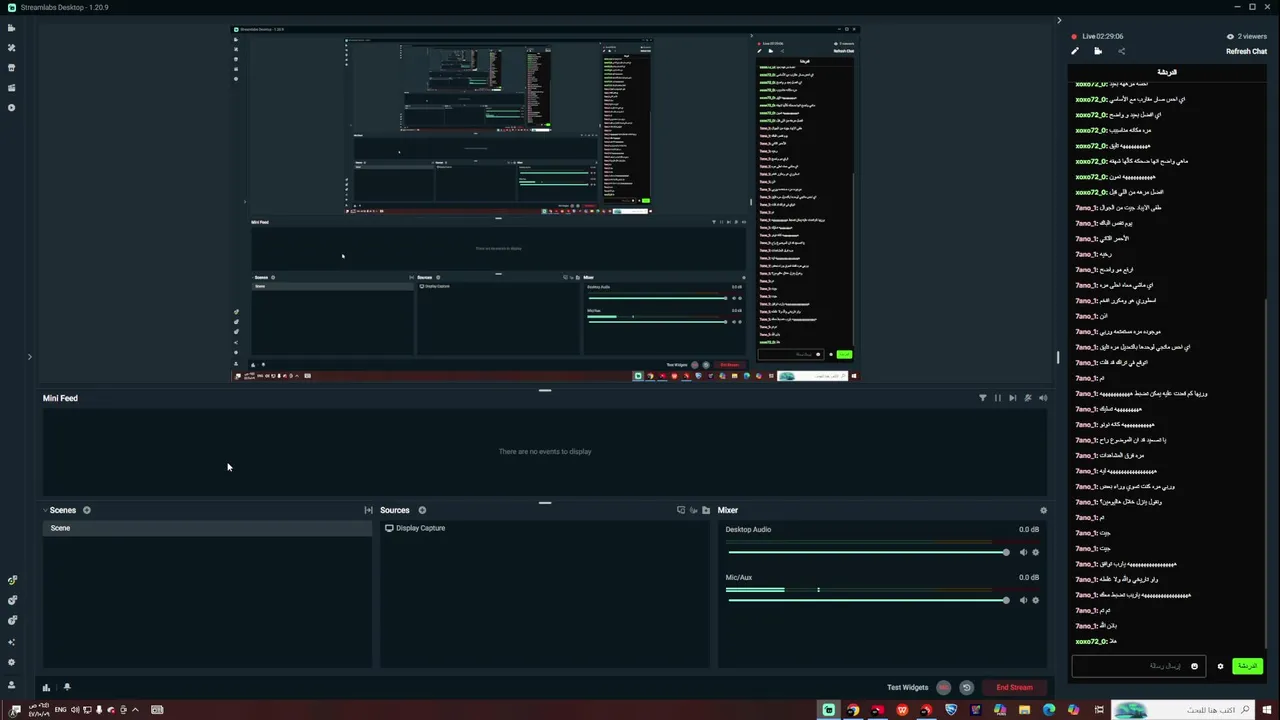Open the pencil edit icon above chat
1280x720 pixels.
point(1075,51)
